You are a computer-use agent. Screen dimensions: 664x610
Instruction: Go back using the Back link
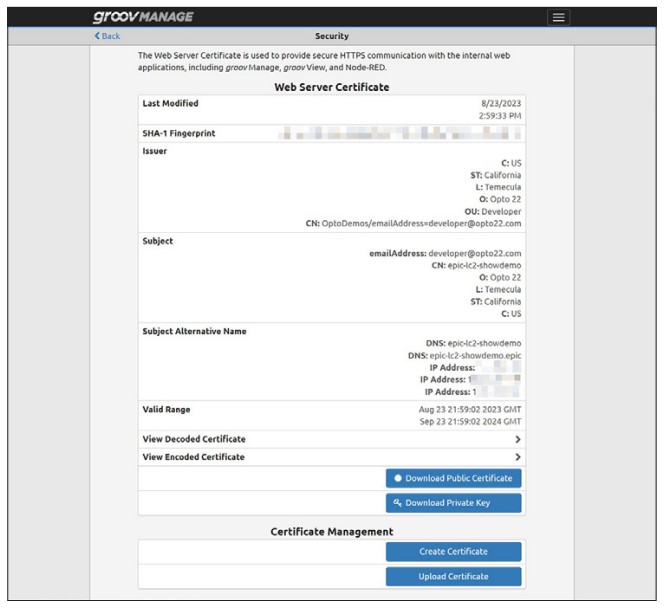click(107, 36)
